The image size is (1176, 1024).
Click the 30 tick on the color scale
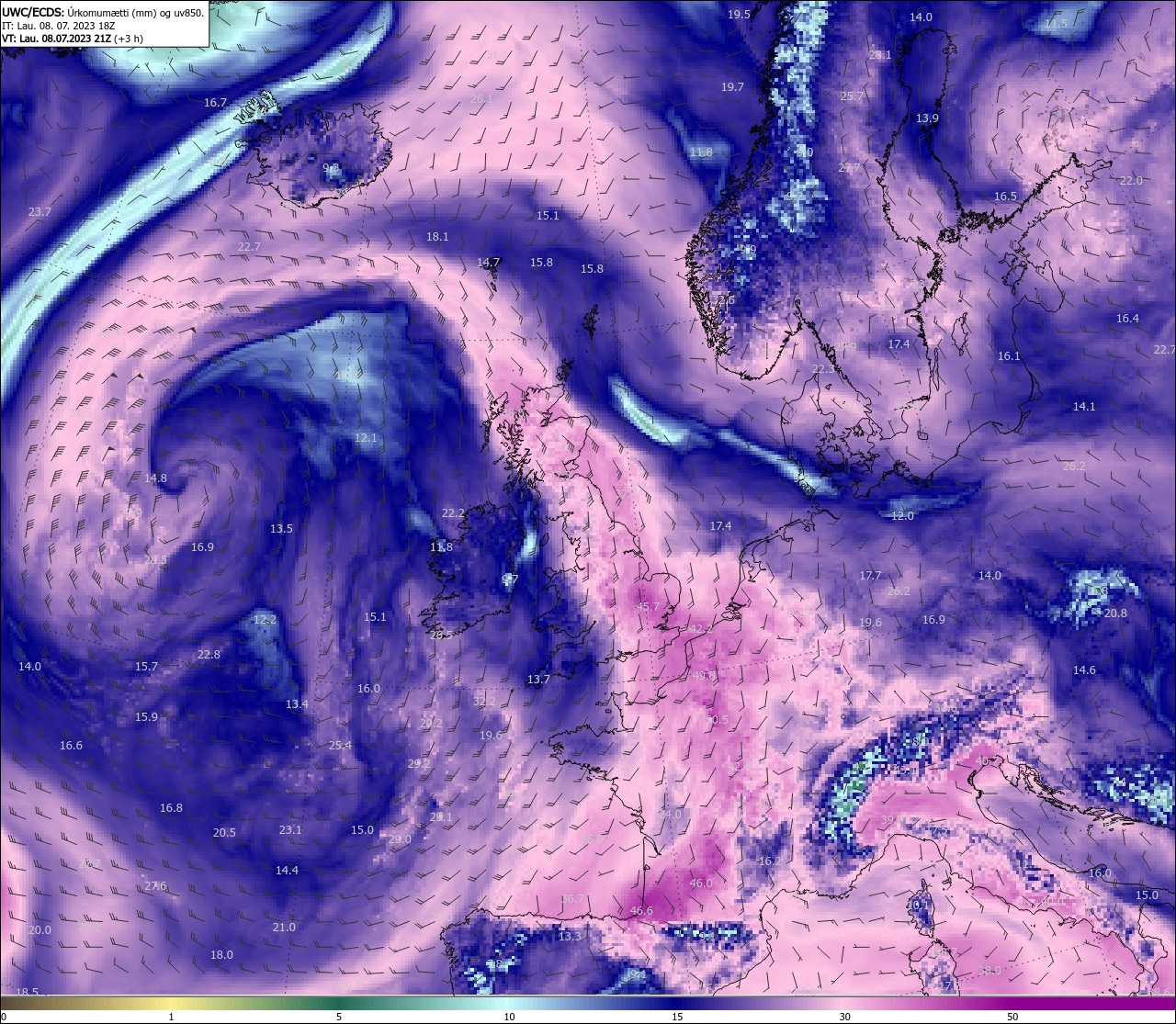coord(844,1017)
